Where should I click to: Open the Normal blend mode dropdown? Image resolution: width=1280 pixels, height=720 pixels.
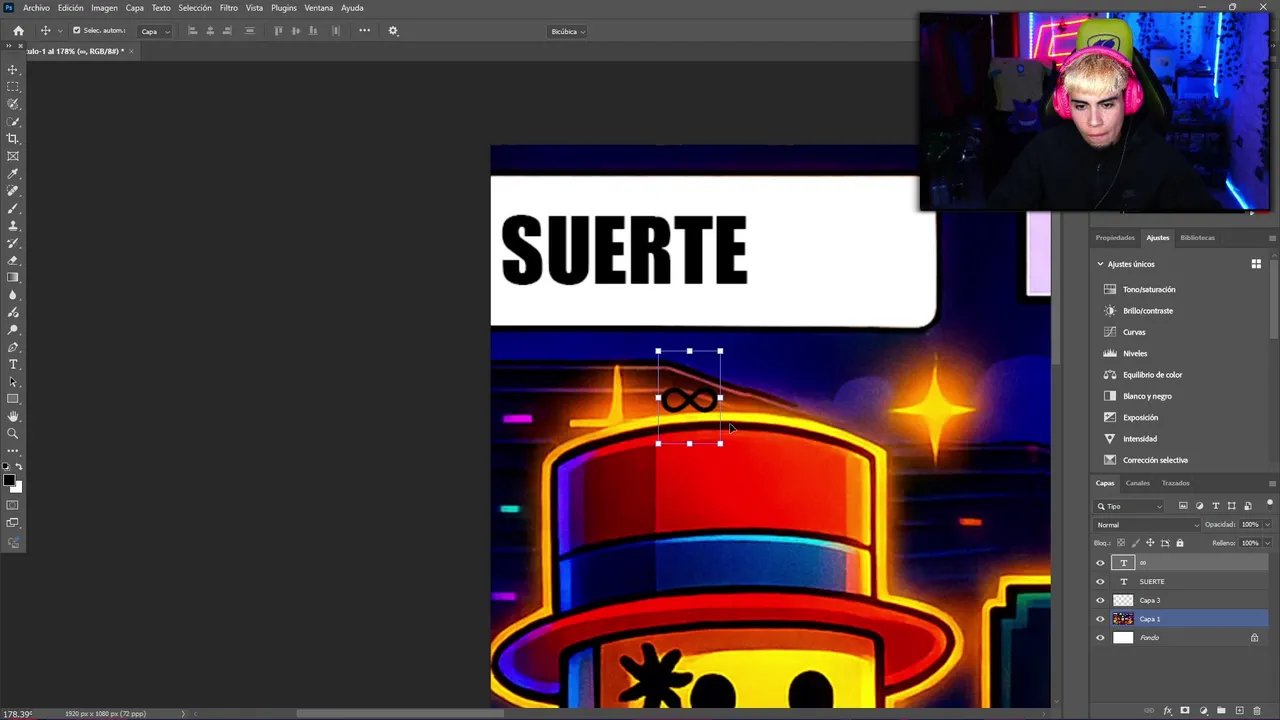[x=1147, y=525]
